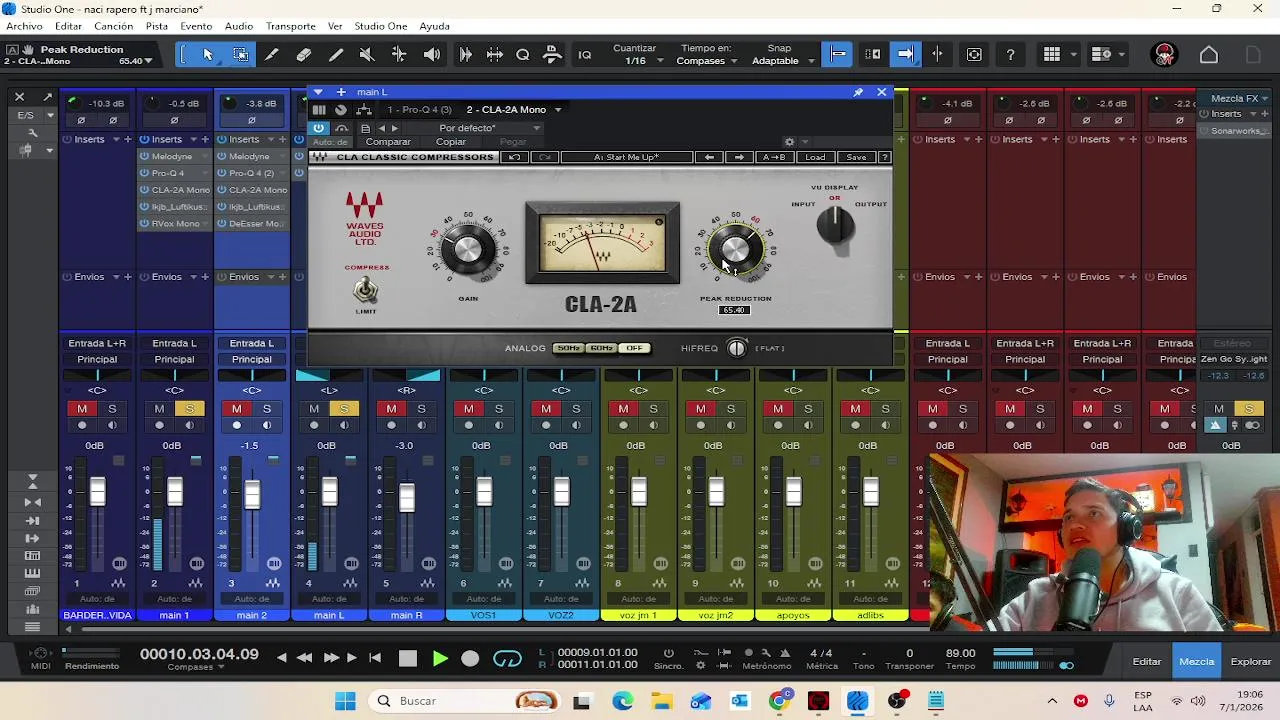Screen dimensions: 1280x720
Task: Click the Quantize Q icon
Action: [522, 55]
